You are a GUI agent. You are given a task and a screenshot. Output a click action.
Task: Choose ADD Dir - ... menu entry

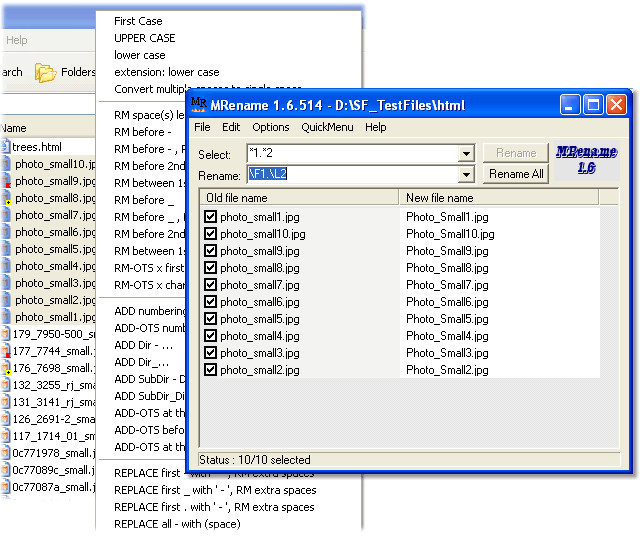click(144, 345)
